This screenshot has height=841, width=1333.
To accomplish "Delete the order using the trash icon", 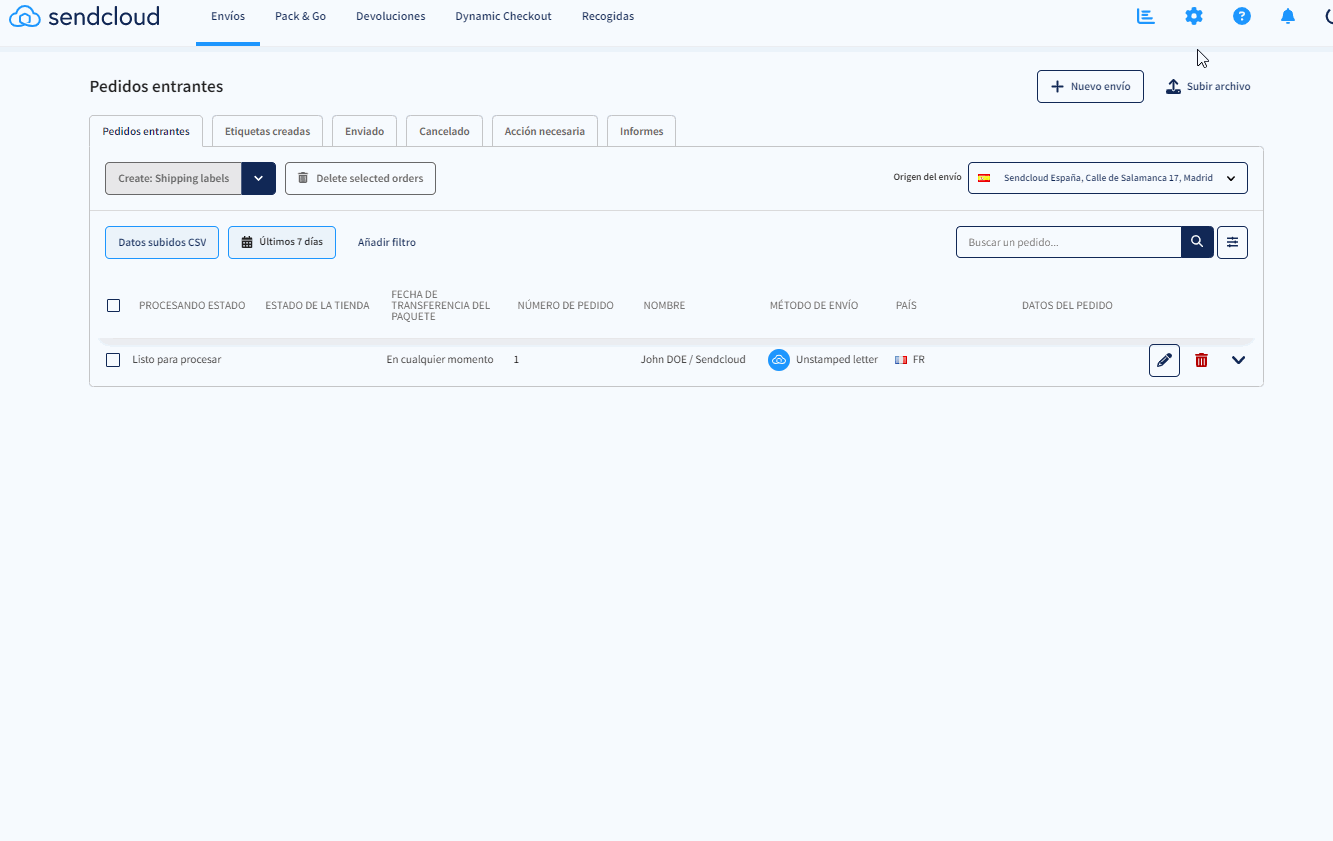I will tap(1201, 360).
